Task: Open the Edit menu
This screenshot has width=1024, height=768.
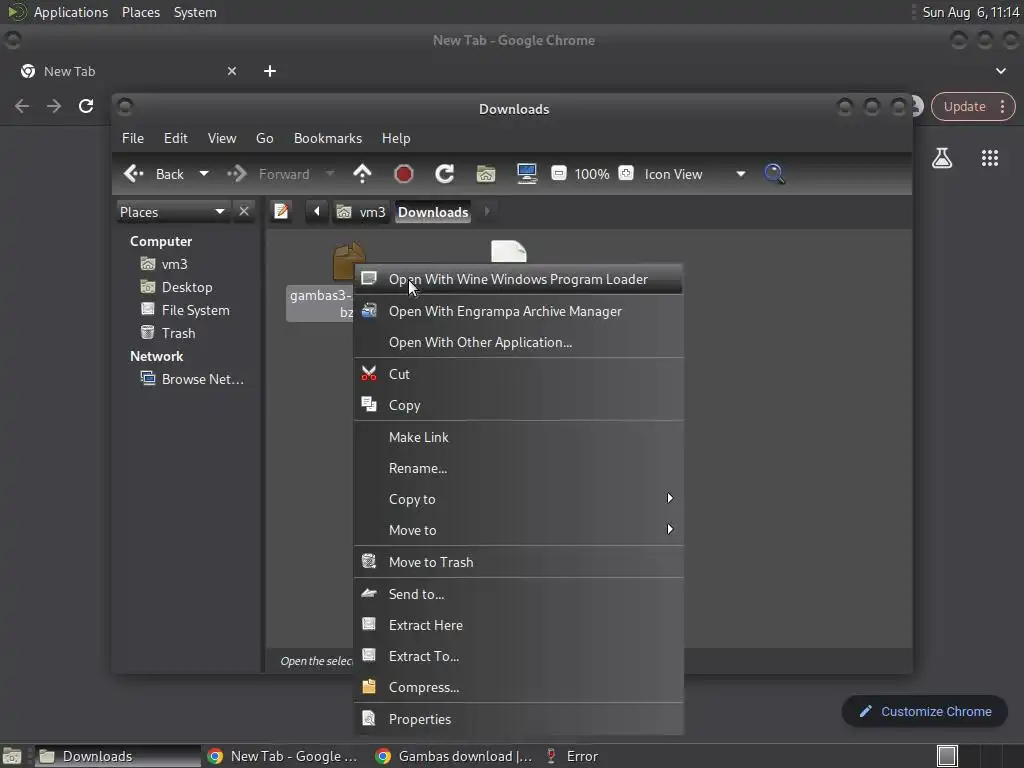Action: (176, 138)
